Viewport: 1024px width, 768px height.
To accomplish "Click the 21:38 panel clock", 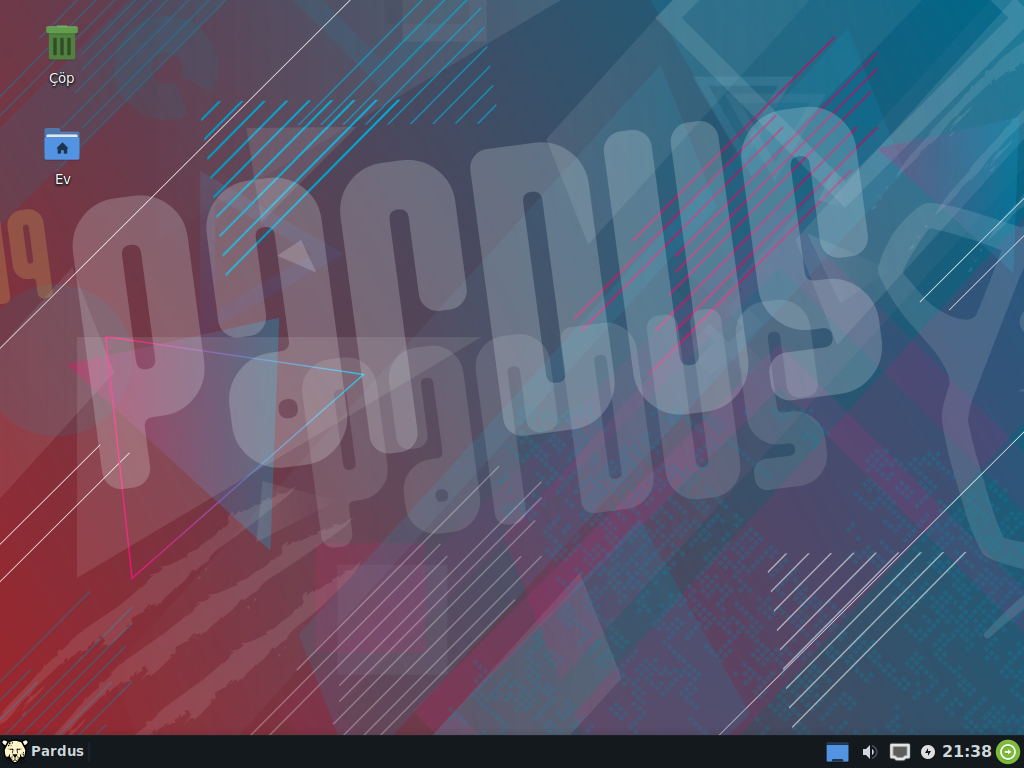I will pyautogui.click(x=967, y=752).
